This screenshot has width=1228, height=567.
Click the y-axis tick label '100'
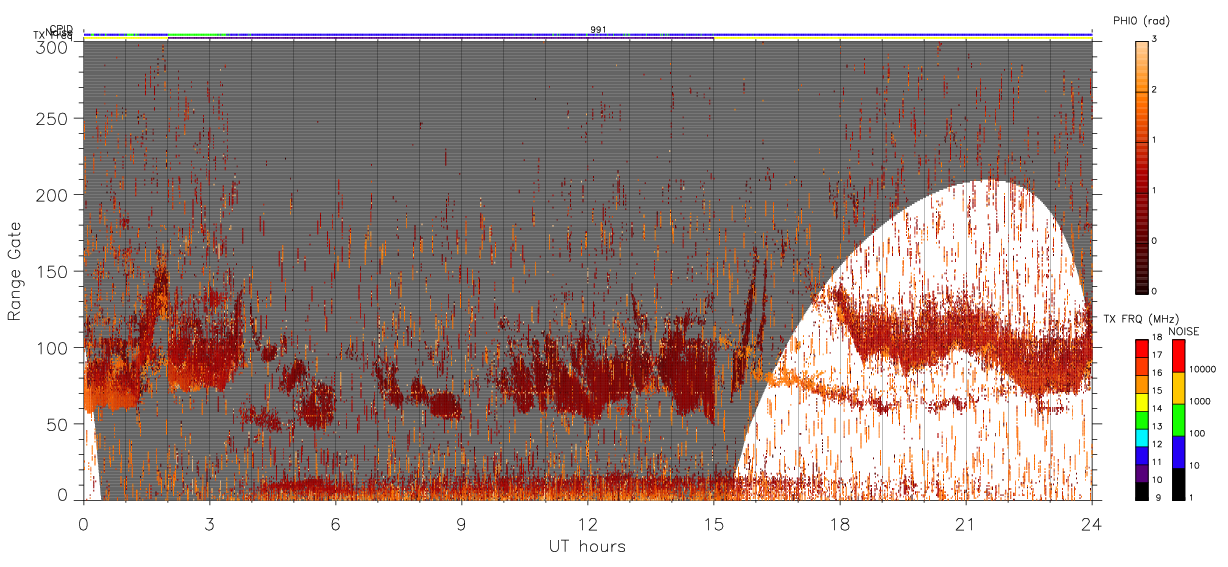(52, 348)
